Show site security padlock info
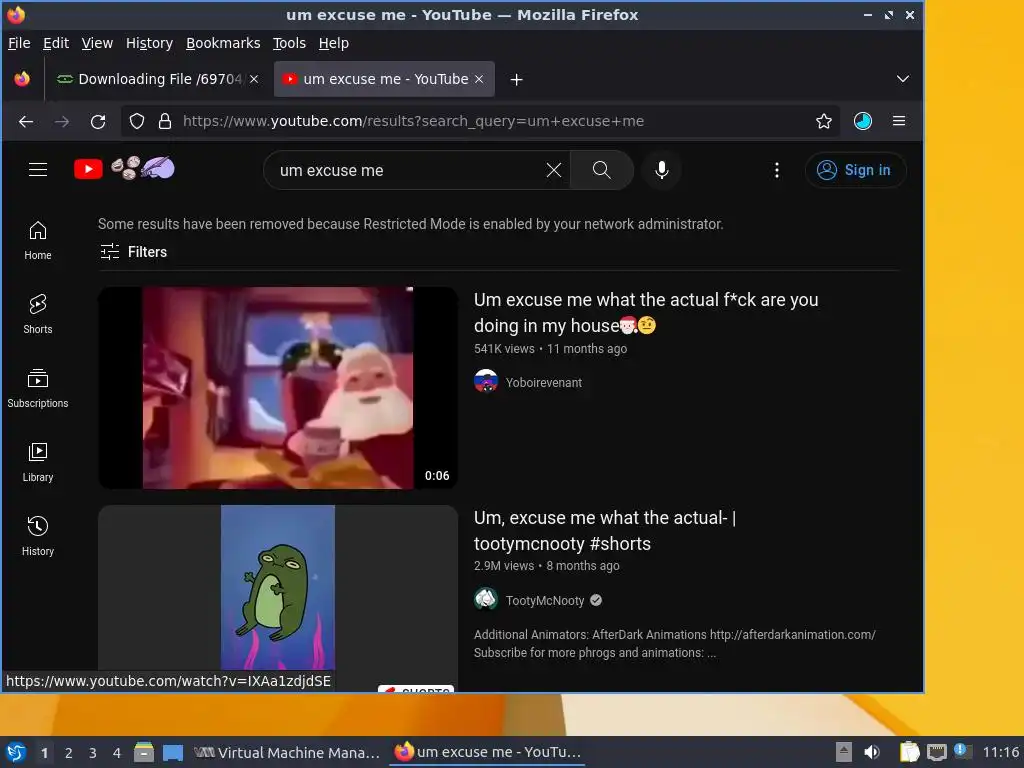 point(165,121)
